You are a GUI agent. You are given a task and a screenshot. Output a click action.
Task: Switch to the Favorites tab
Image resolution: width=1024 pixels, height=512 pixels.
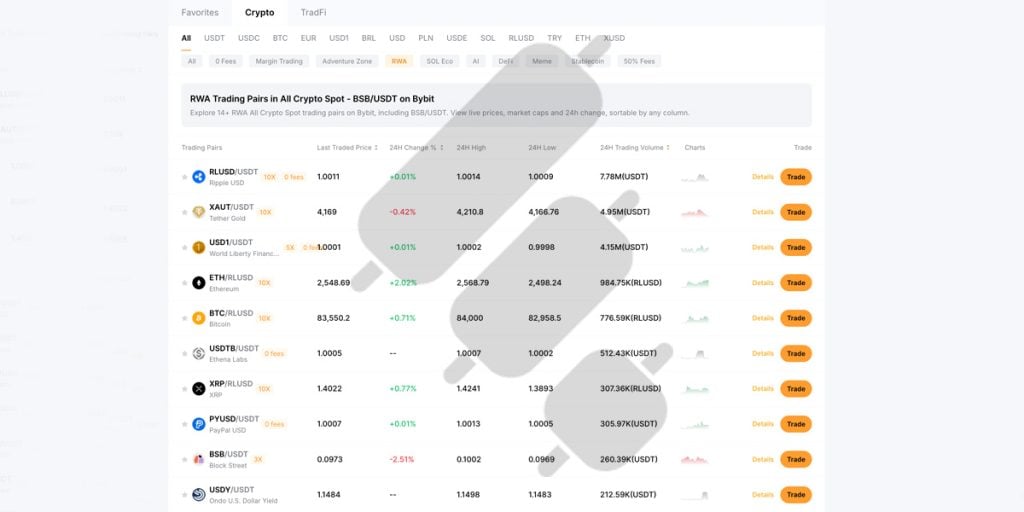(200, 12)
